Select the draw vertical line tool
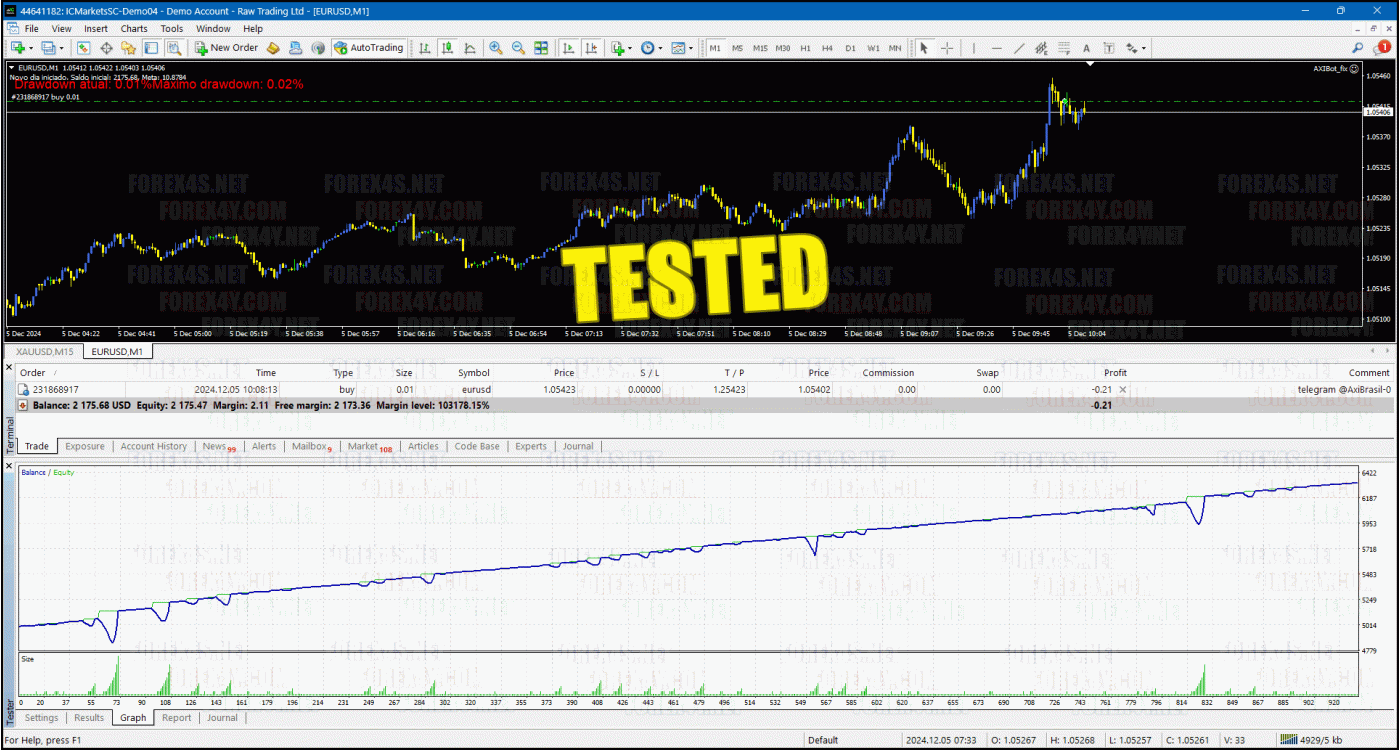The image size is (1400, 750). (x=974, y=48)
